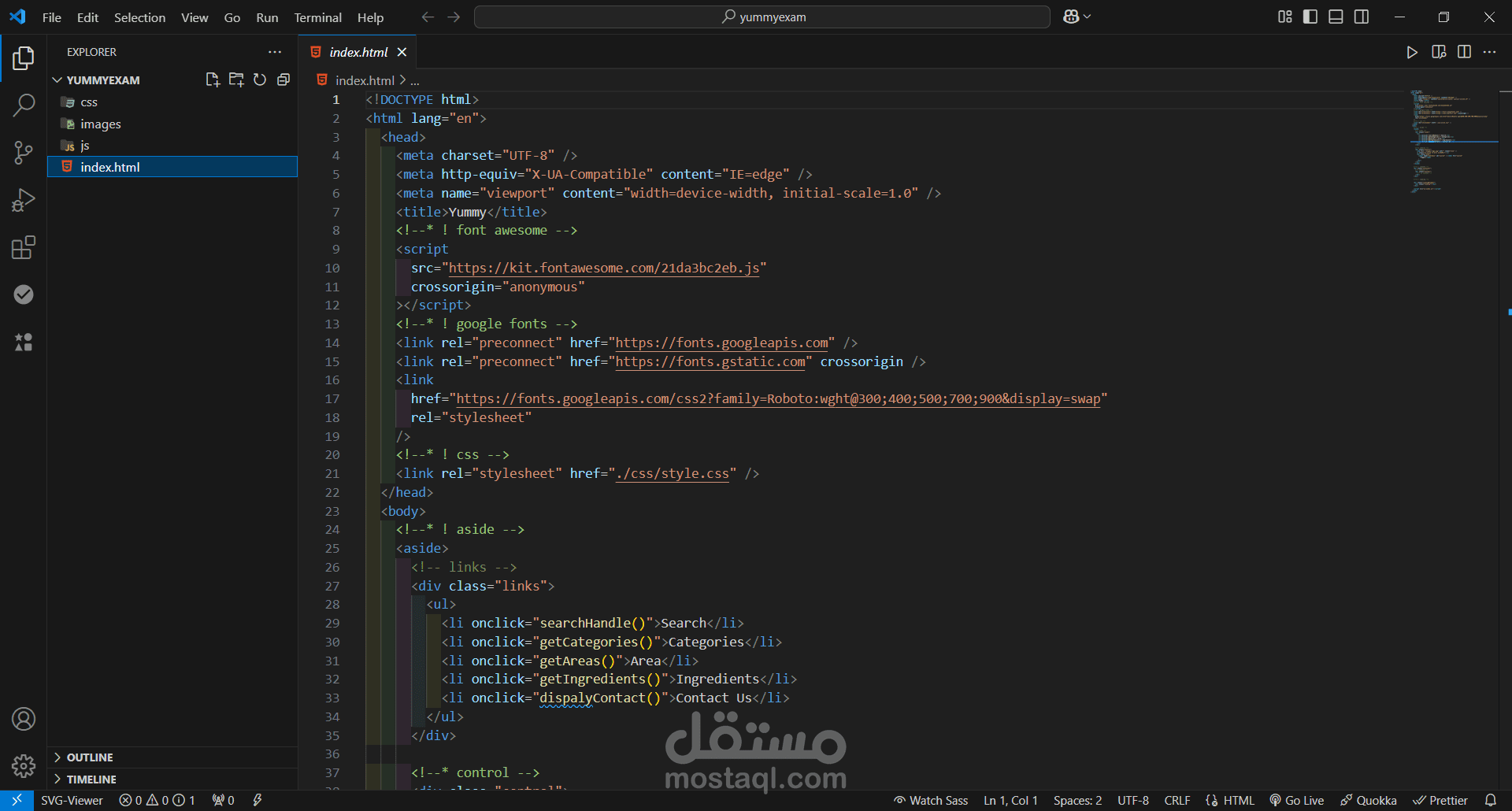Open editor more actions ellipsis
Screen dimensions: 1512x811
1489,52
